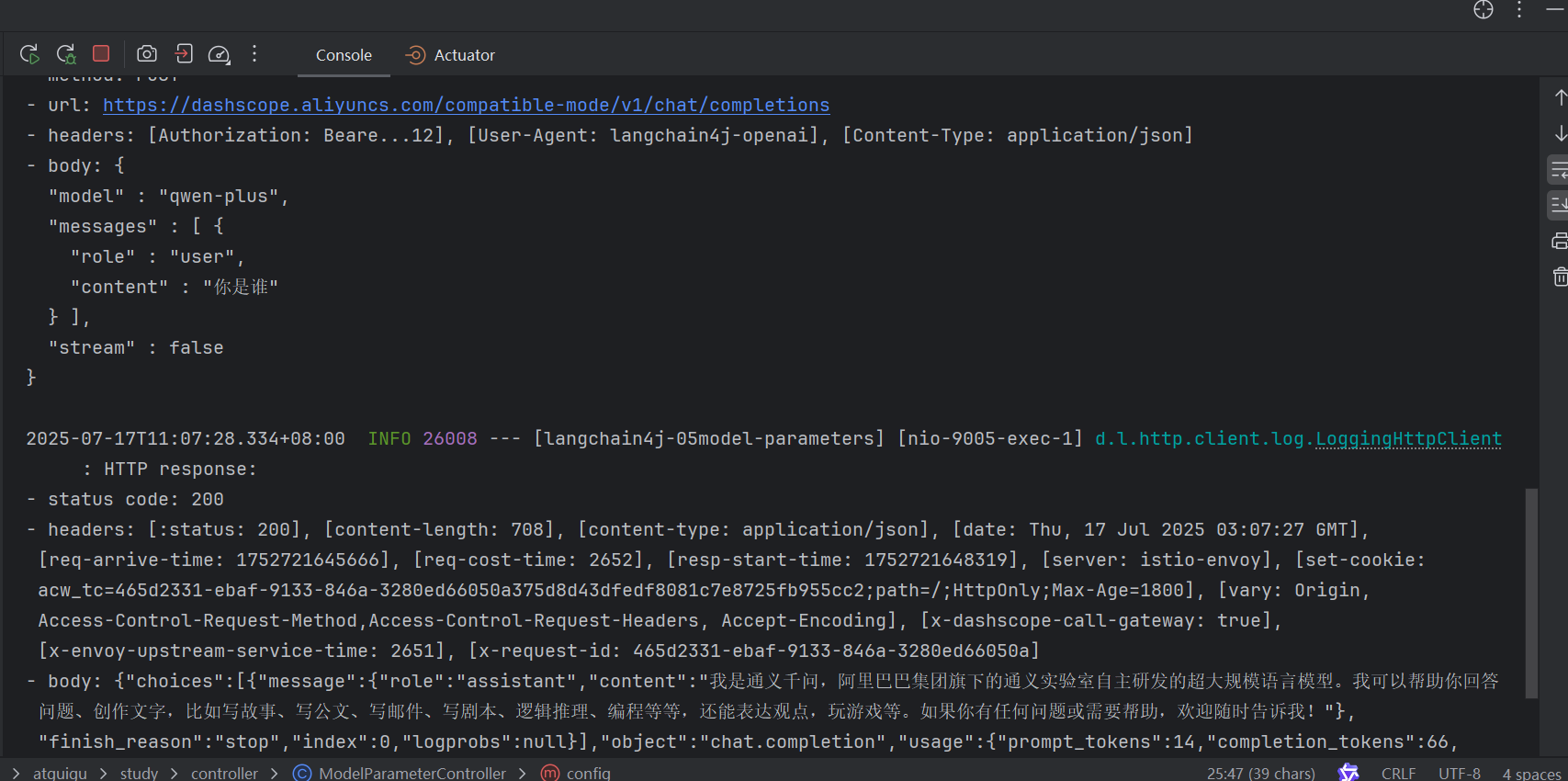Hide the tool window with the minimize dash
1568x781 pixels.
(1554, 10)
